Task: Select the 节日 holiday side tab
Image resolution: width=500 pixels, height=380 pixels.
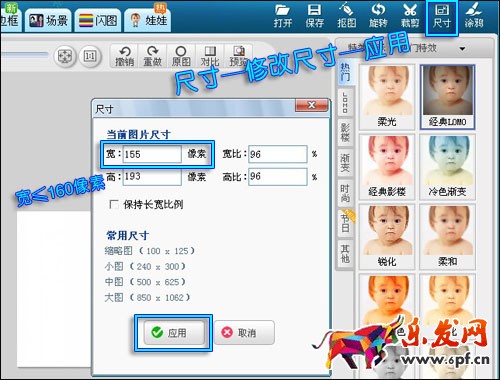Action: pyautogui.click(x=345, y=223)
